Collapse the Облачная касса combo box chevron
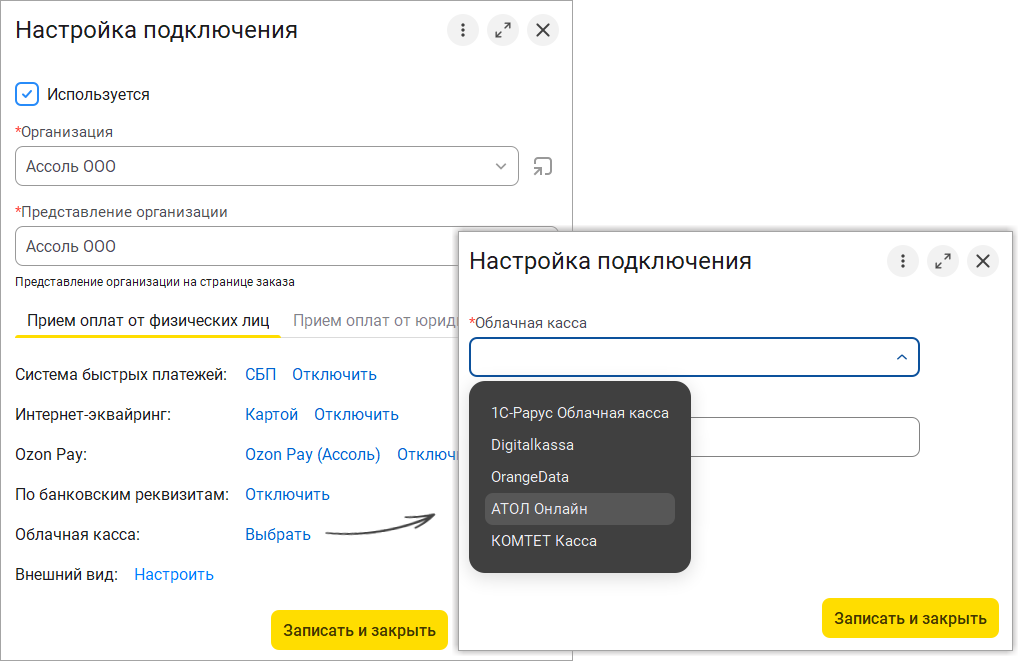This screenshot has height=661, width=1019. [x=901, y=357]
